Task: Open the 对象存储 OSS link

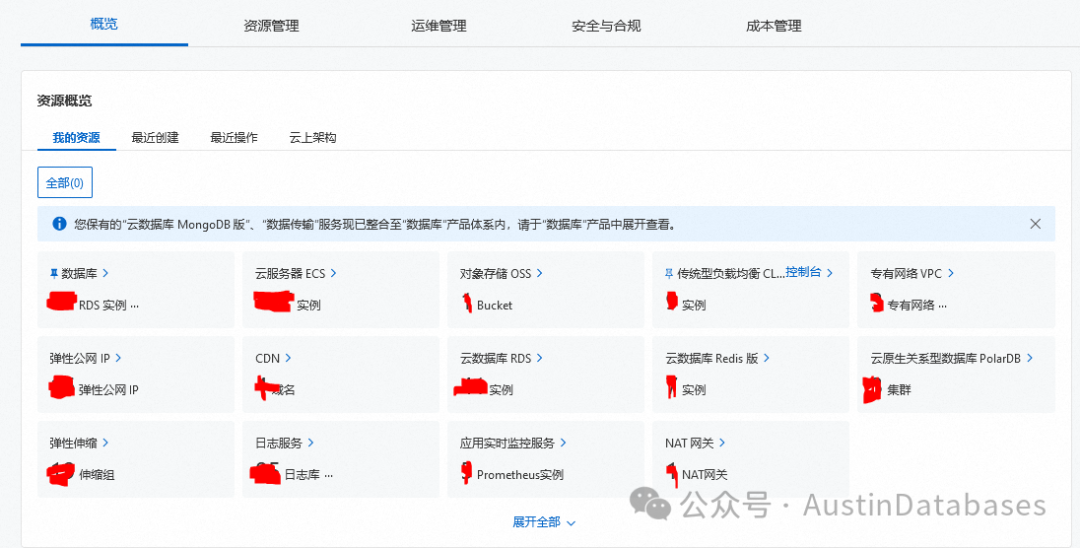Action: (x=495, y=273)
